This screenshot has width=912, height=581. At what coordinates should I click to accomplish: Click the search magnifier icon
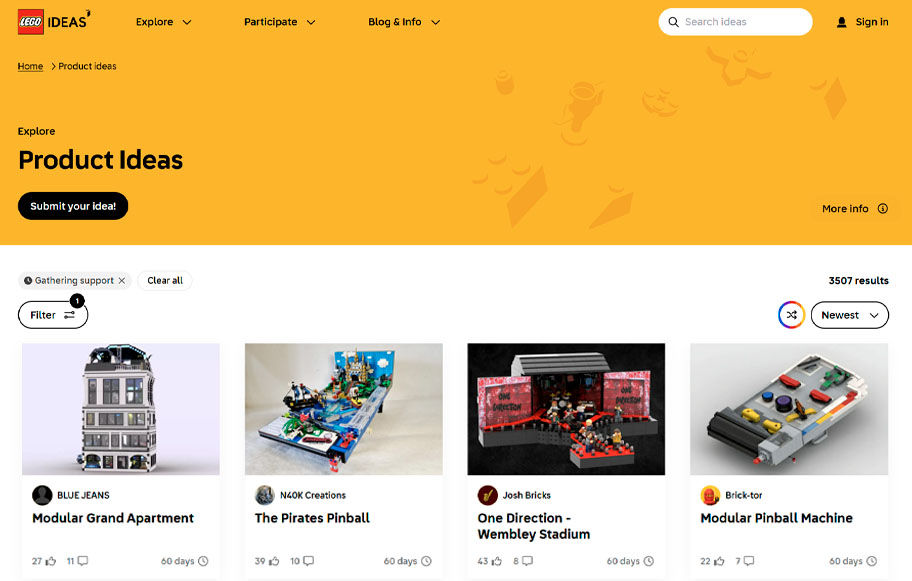(x=674, y=22)
